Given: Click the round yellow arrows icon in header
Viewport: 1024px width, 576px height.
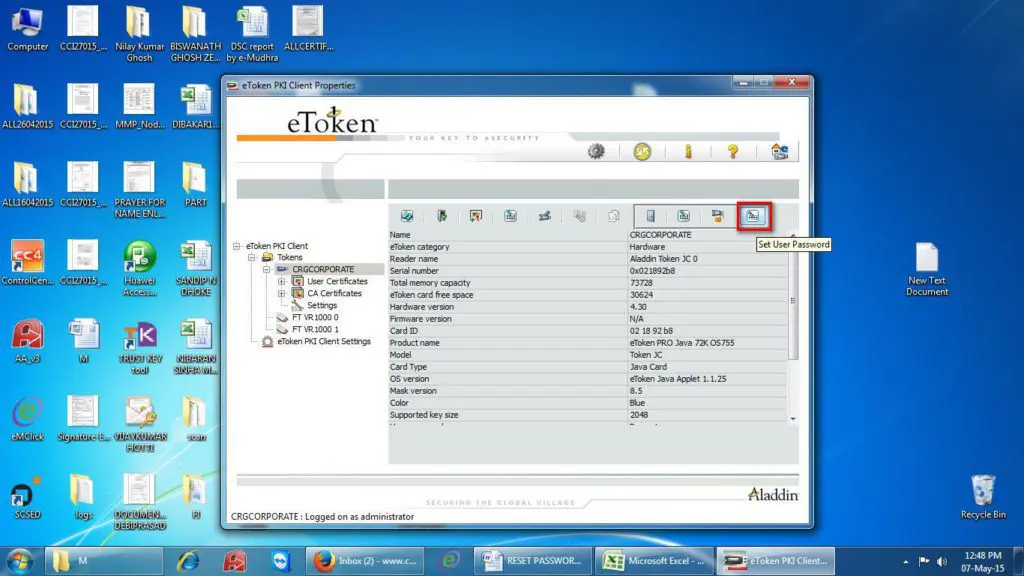Looking at the screenshot, I should tap(642, 152).
